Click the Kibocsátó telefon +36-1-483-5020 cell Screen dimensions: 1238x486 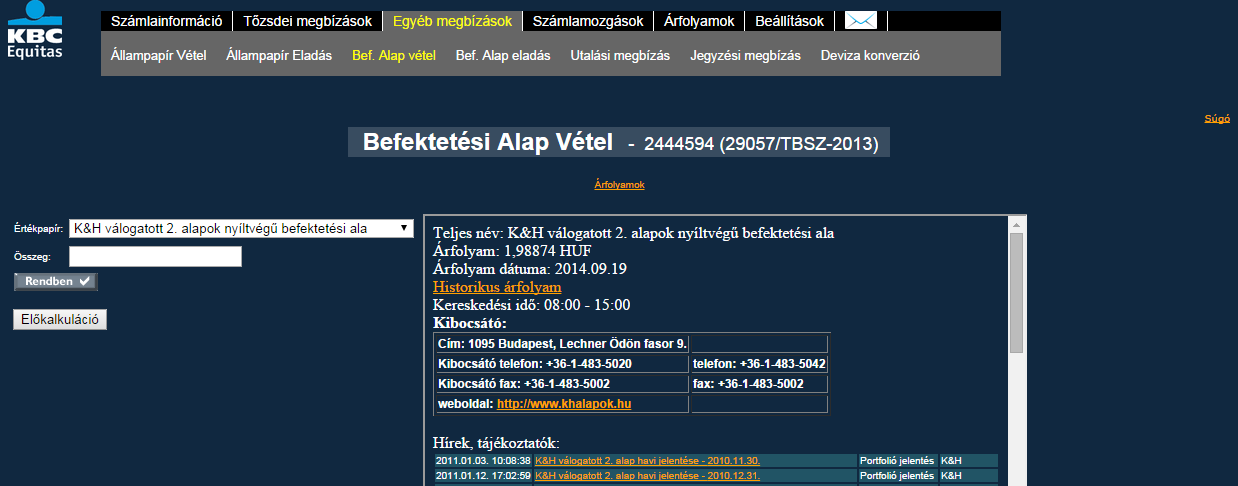point(562,364)
